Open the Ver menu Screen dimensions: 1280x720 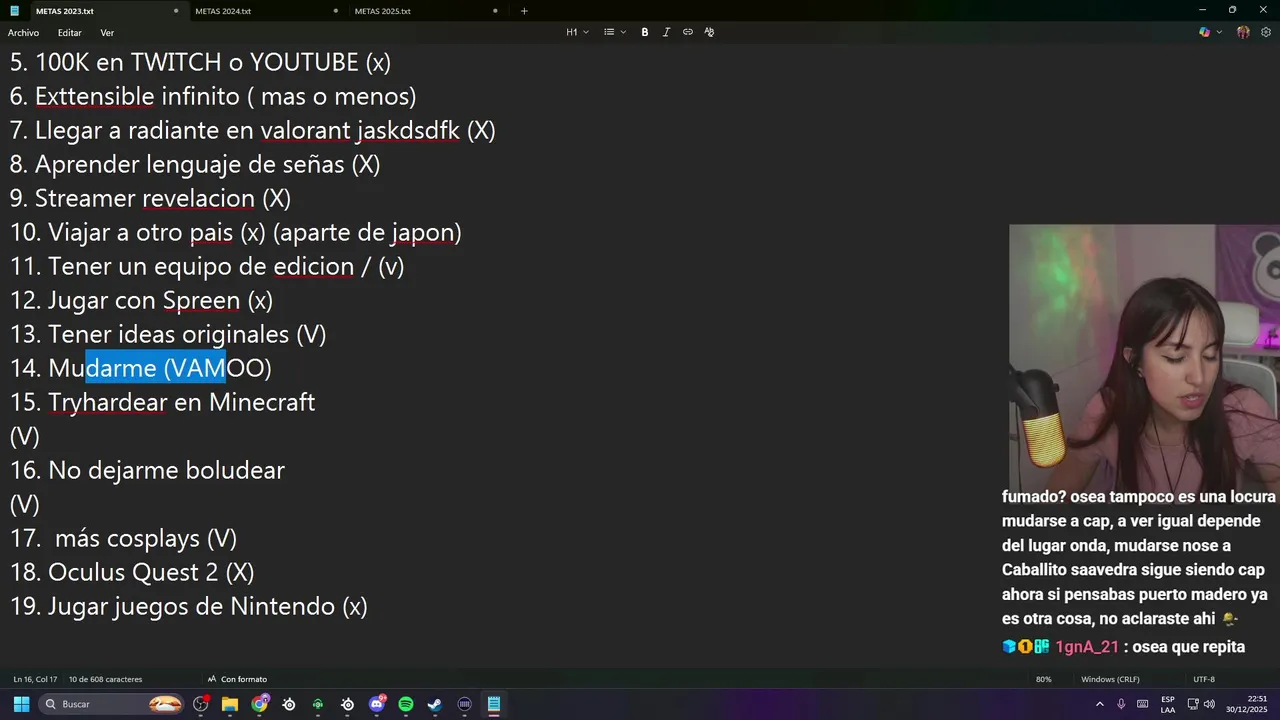coord(107,33)
